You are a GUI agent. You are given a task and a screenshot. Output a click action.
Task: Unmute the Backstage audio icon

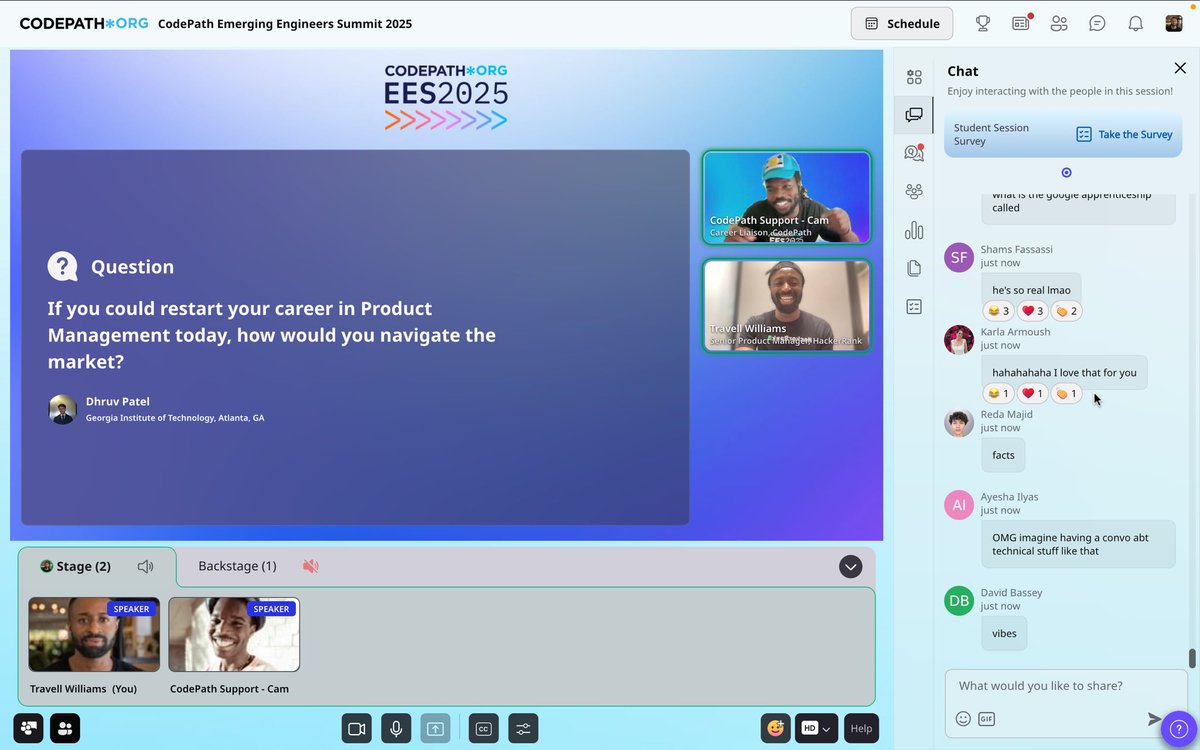coord(311,566)
